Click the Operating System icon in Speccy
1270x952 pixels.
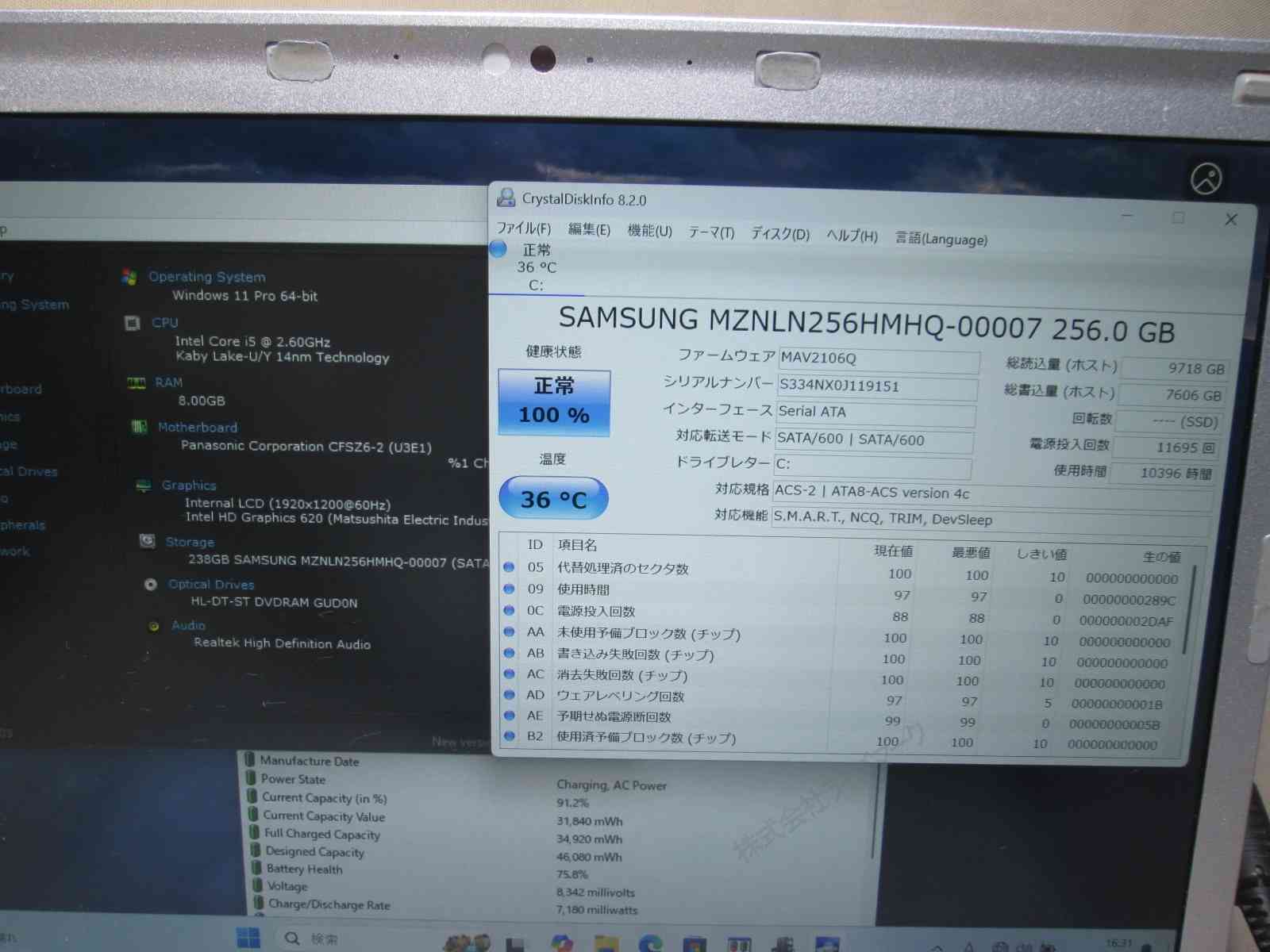129,276
